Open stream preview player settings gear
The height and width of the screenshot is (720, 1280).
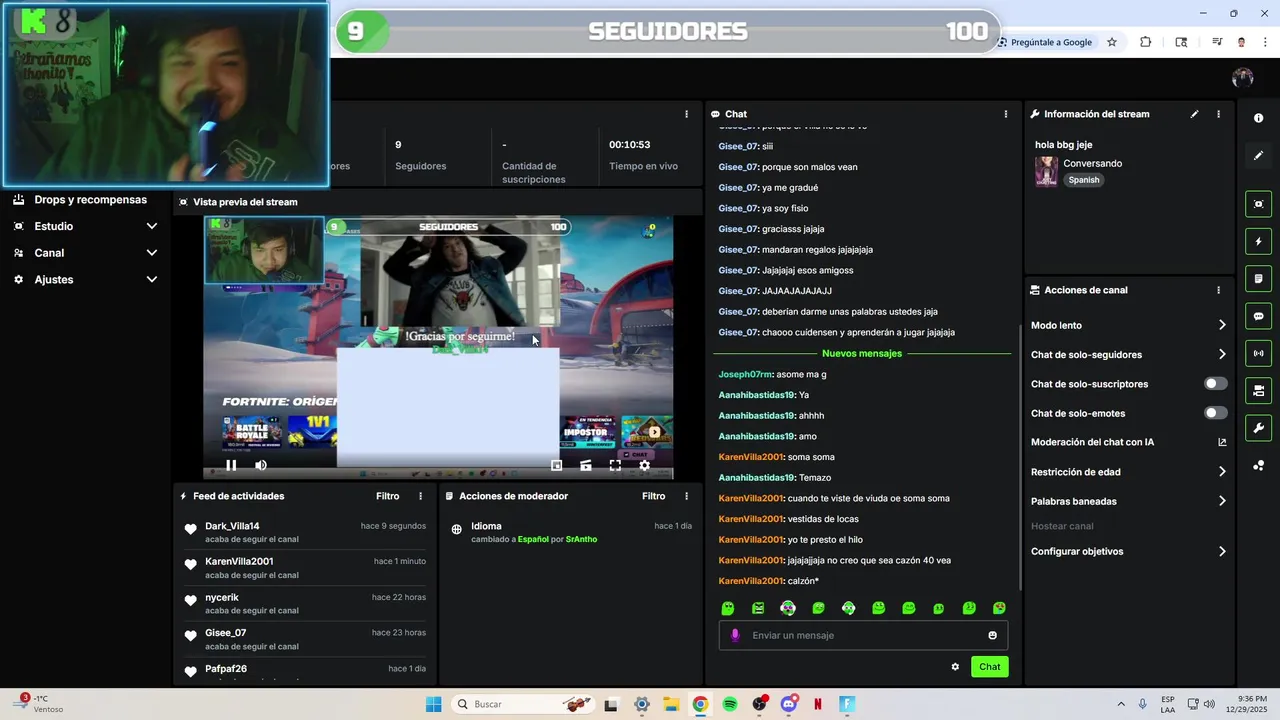(645, 465)
